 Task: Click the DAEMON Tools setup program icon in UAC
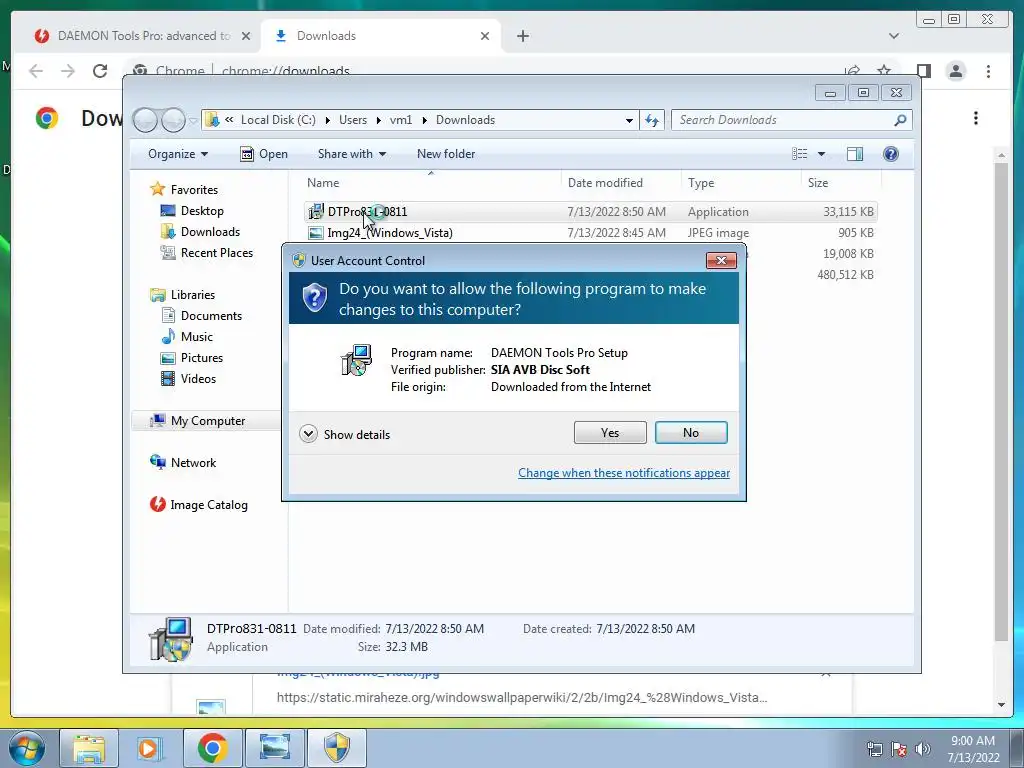(357, 360)
